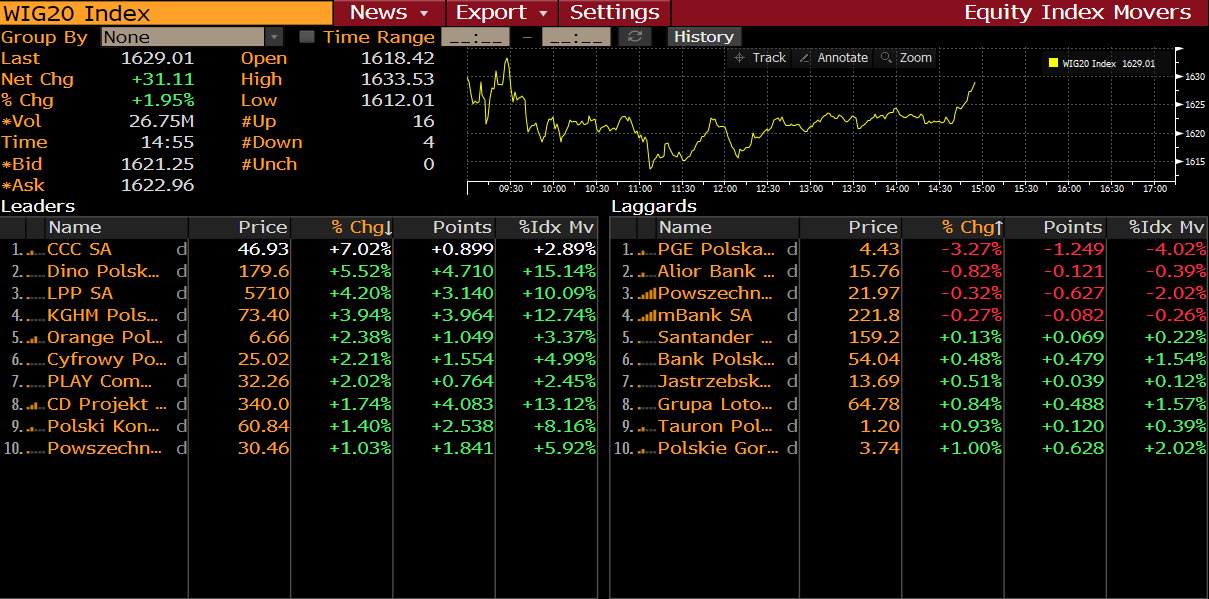Open the Group By dropdown
This screenshot has height=599, width=1209.
point(273,37)
